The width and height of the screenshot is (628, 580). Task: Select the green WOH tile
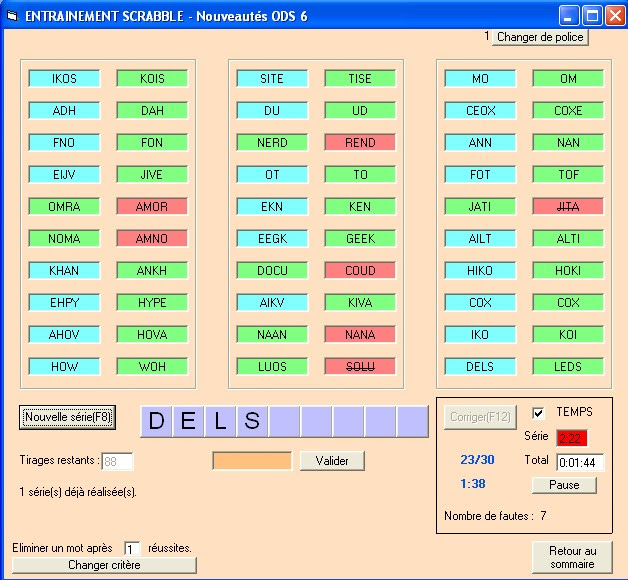click(152, 367)
